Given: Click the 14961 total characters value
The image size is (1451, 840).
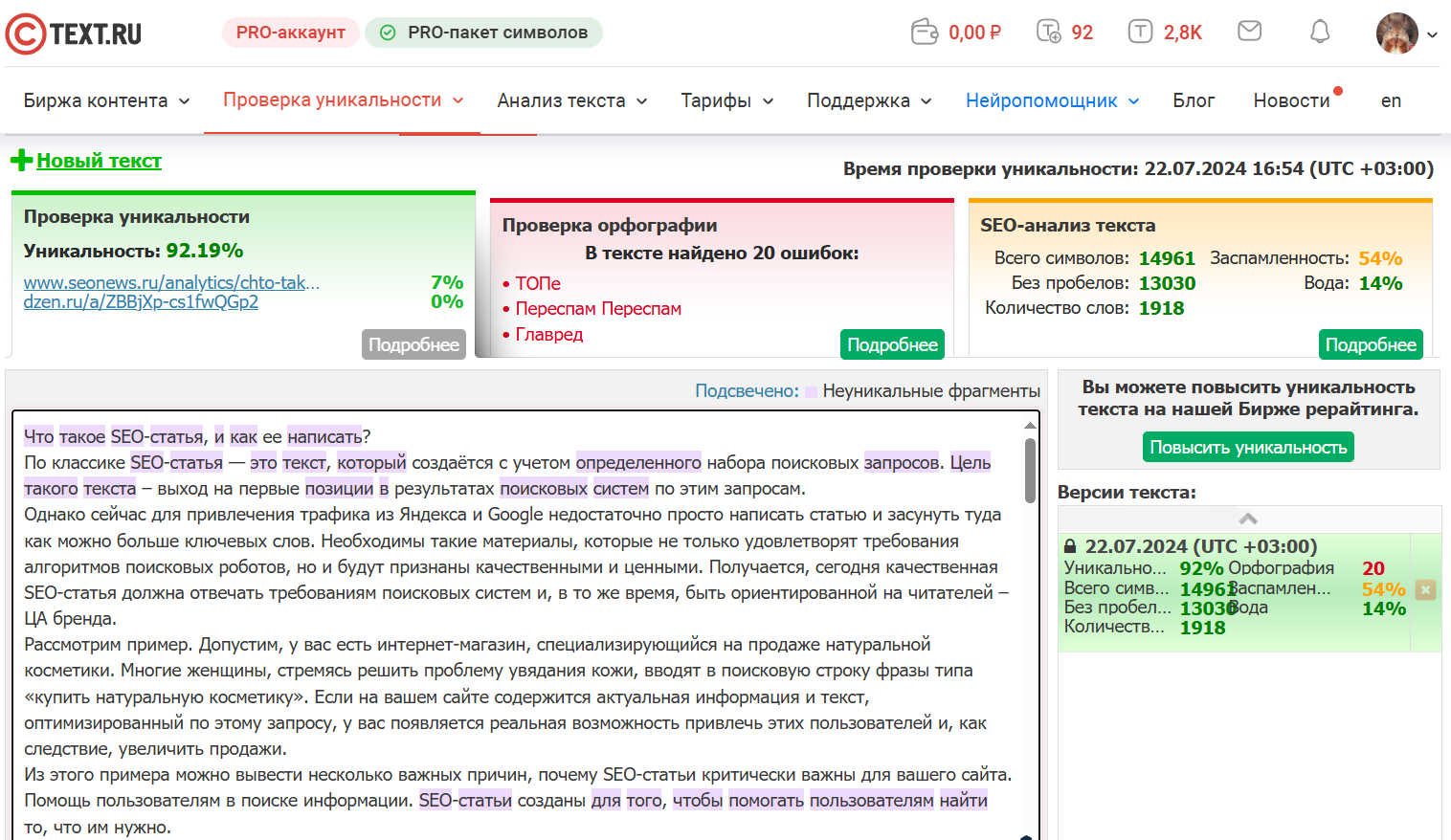Looking at the screenshot, I should [1167, 258].
